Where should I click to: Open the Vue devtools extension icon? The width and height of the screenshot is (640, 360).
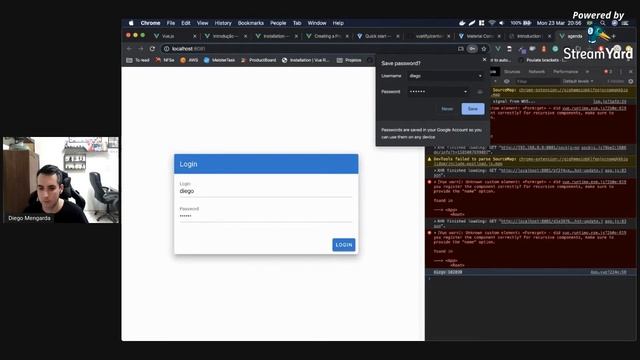click(x=498, y=49)
